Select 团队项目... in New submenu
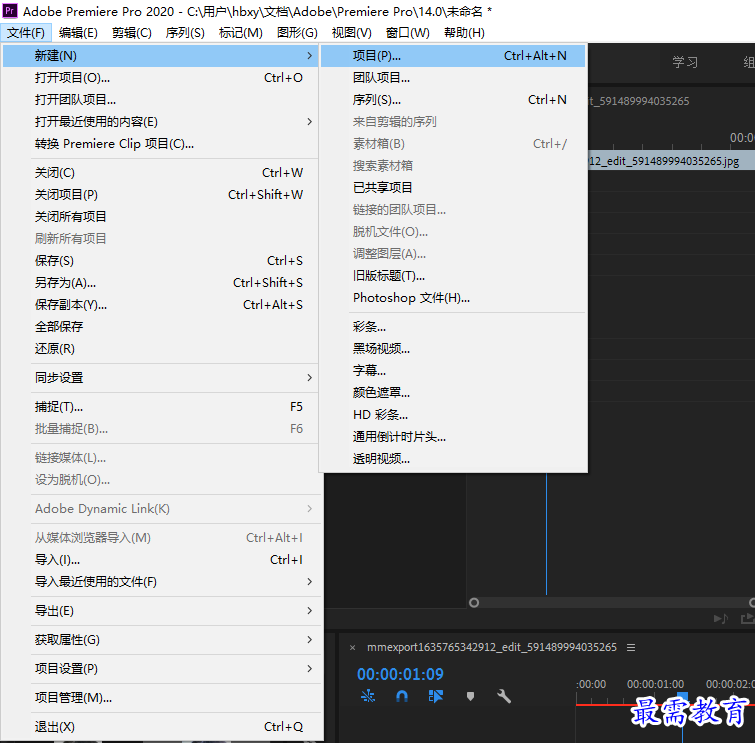The width and height of the screenshot is (755, 743). pyautogui.click(x=453, y=78)
